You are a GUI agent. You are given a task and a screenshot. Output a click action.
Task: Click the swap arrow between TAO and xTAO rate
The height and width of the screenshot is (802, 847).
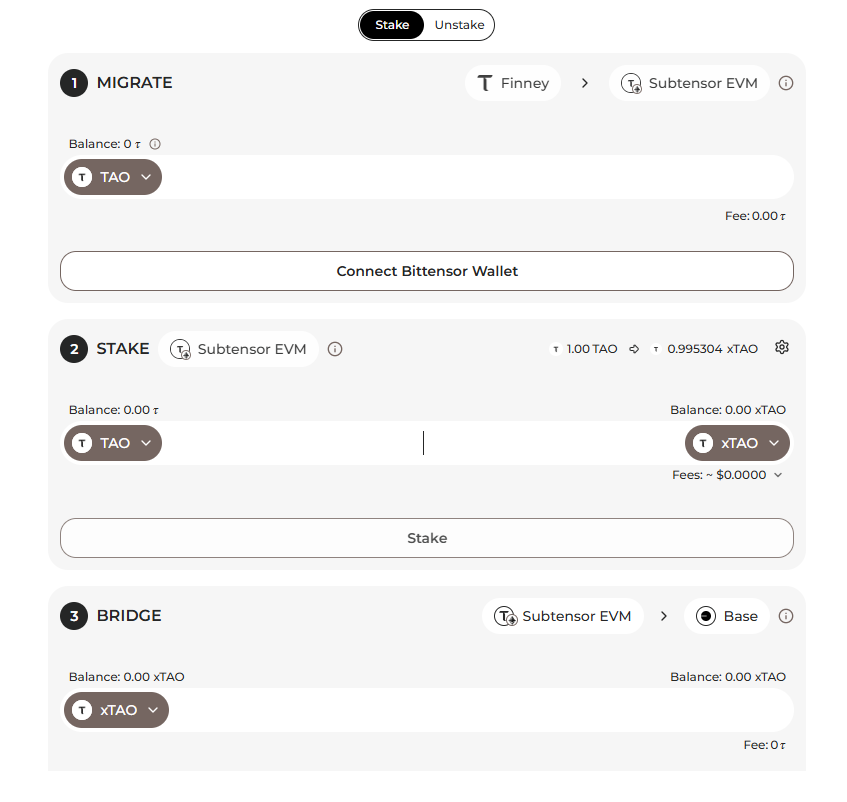coord(634,349)
